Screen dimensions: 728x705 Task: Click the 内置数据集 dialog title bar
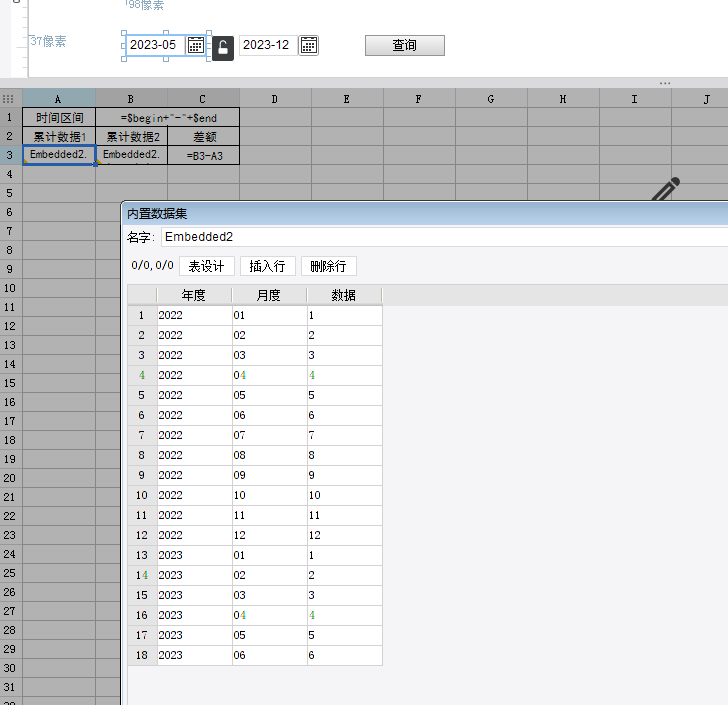[425, 214]
